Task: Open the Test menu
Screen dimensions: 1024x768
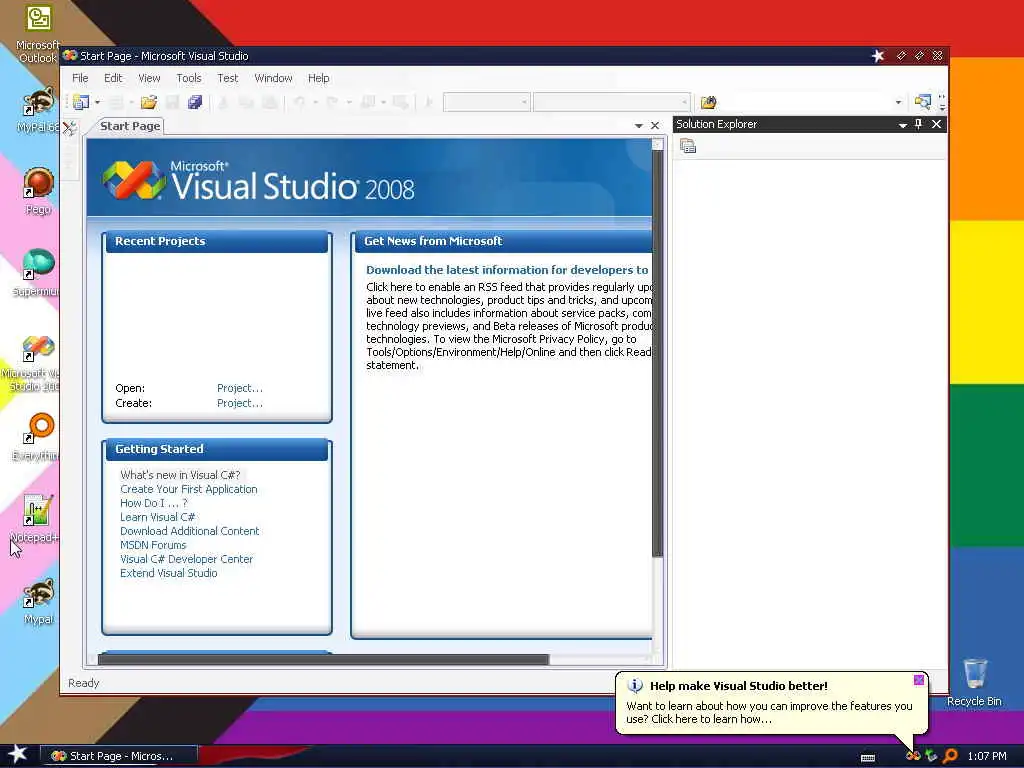Action: pos(227,78)
